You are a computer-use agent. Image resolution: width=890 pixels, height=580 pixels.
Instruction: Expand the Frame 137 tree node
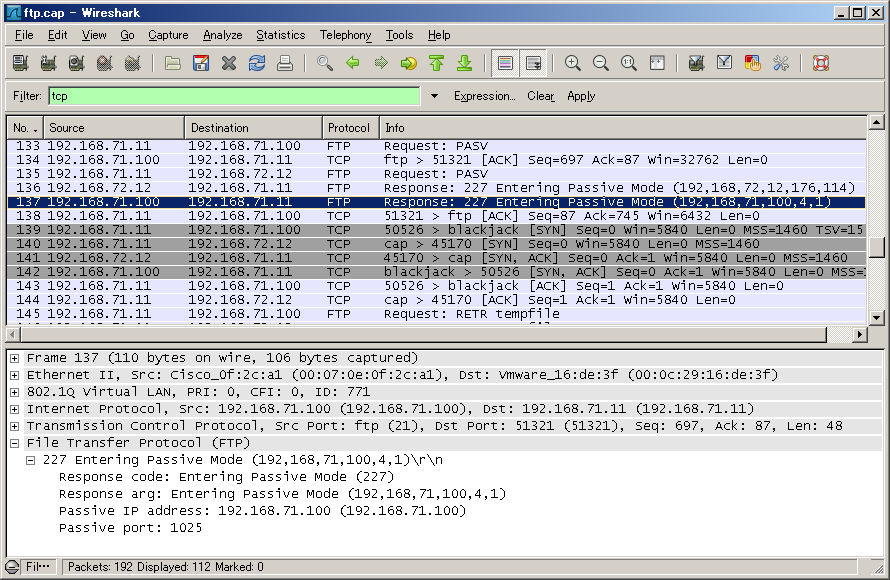click(x=15, y=358)
